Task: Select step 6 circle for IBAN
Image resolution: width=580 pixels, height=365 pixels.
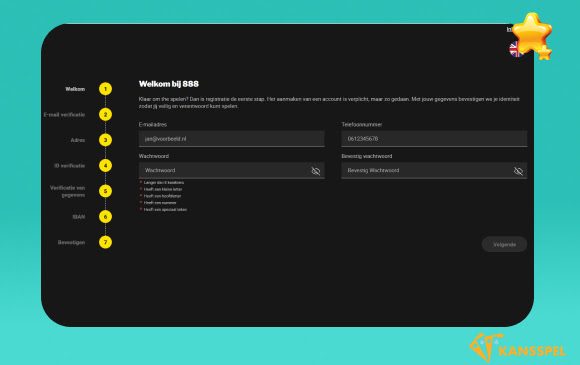Action: click(x=105, y=217)
